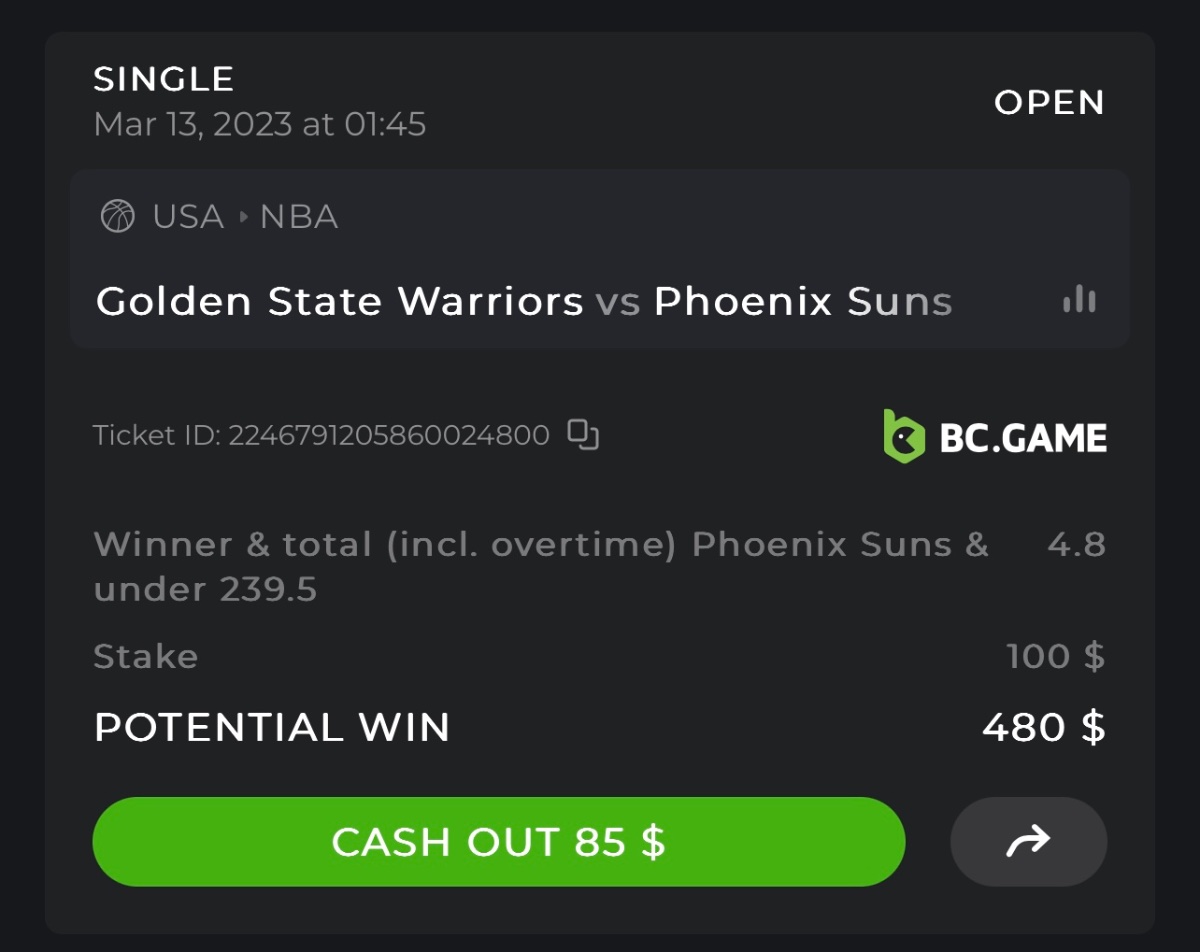Click the 480 $ potential win amount
Viewport: 1200px width, 952px height.
tap(1043, 727)
